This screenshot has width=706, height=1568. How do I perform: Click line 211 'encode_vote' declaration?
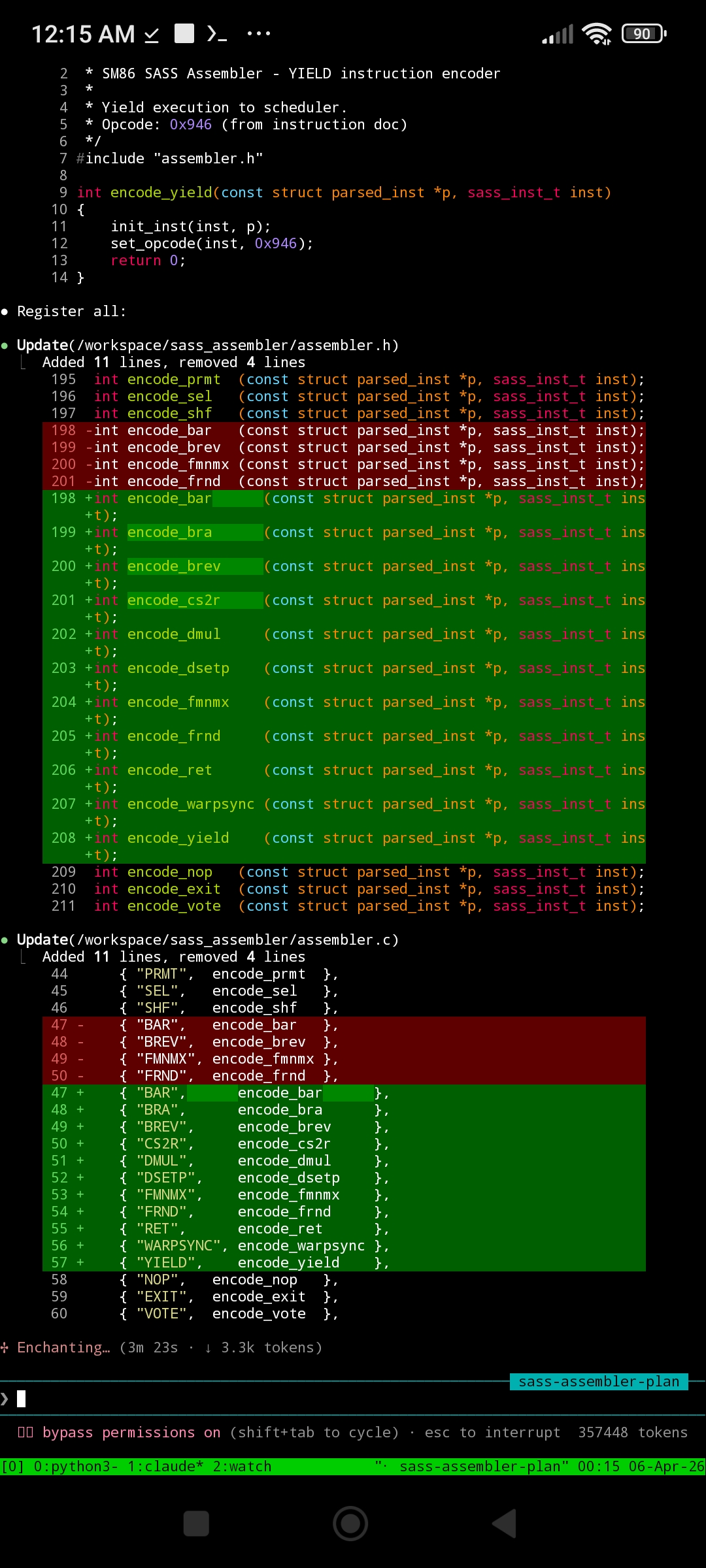tap(348, 906)
